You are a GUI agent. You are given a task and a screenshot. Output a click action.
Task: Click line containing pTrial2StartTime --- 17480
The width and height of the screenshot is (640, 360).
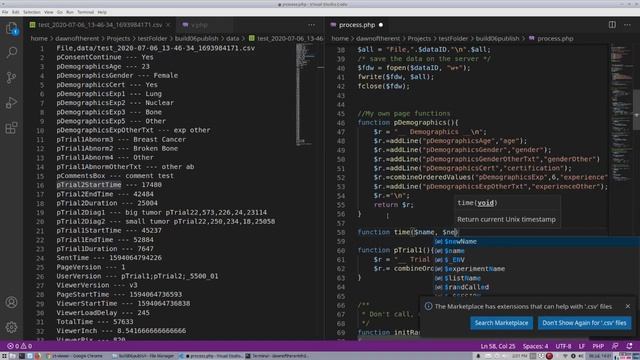[x=109, y=185]
